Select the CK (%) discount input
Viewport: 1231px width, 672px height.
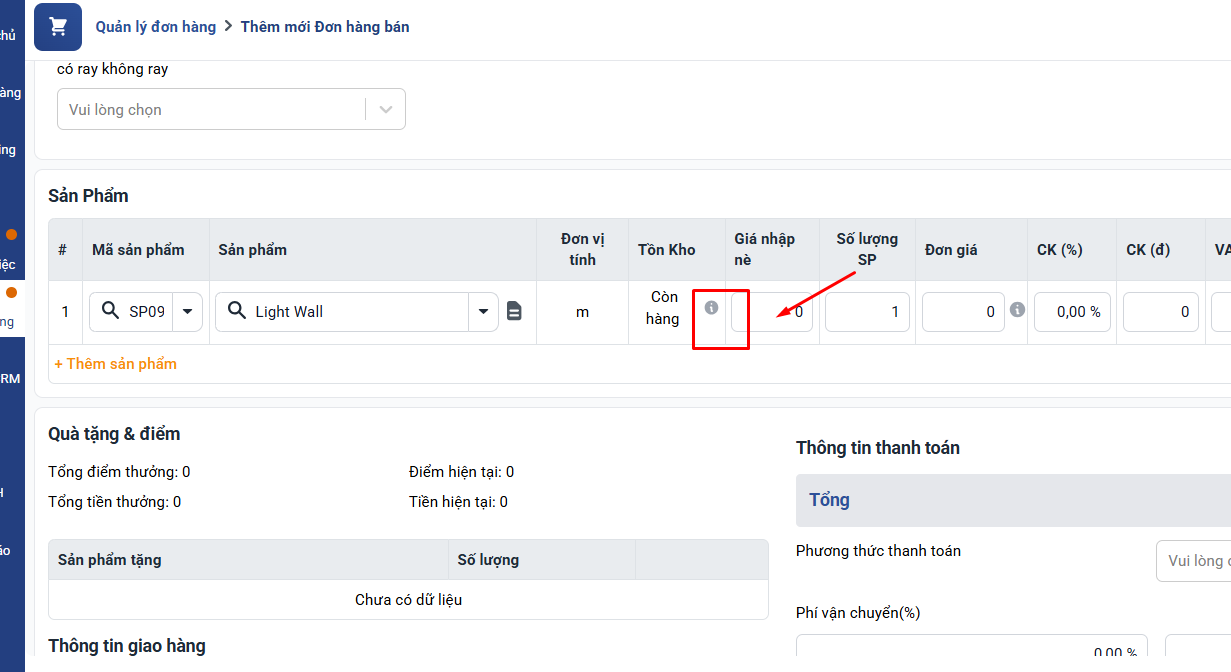pos(1072,312)
